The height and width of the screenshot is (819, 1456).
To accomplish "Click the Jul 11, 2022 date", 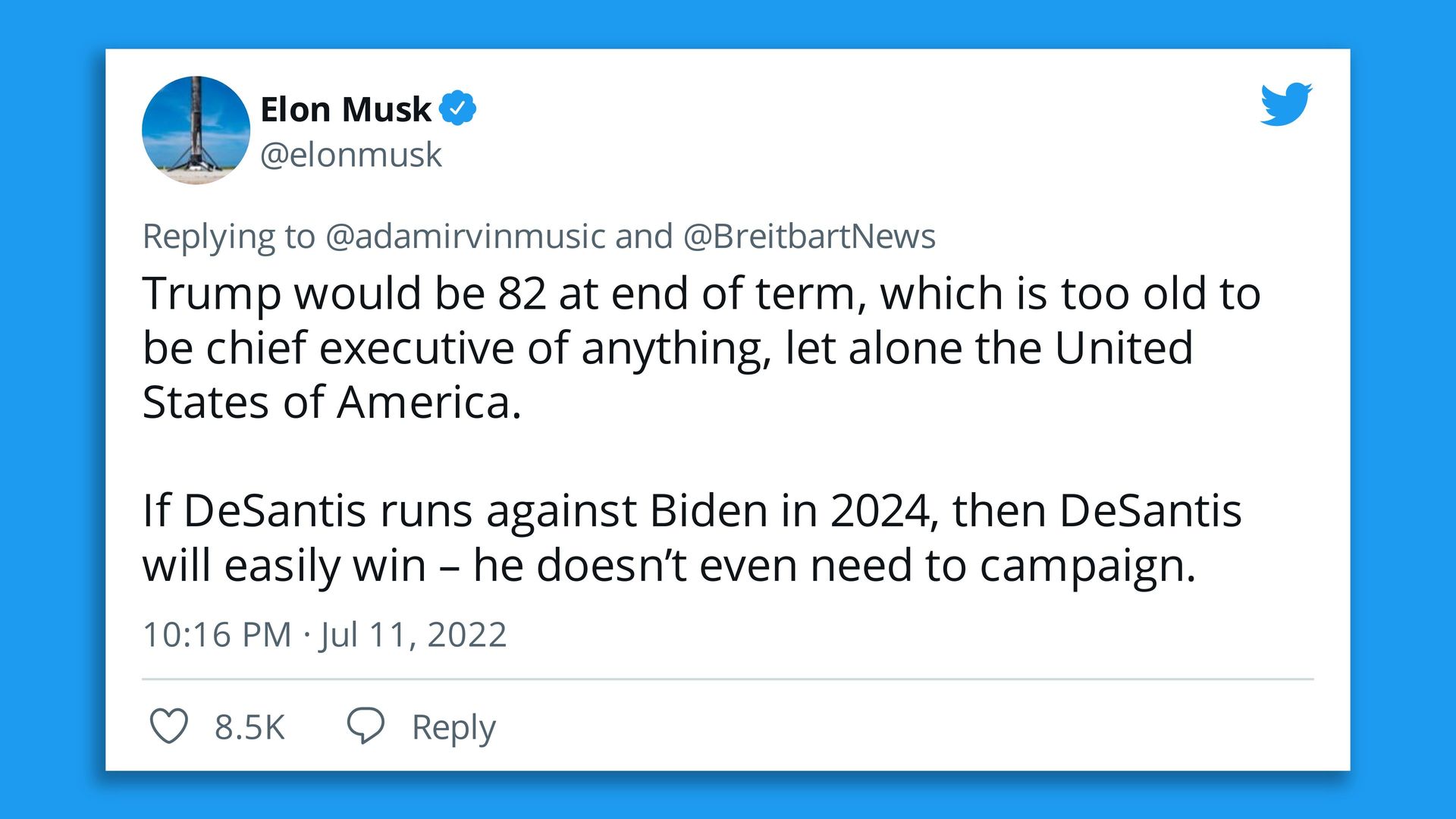I will tap(413, 635).
